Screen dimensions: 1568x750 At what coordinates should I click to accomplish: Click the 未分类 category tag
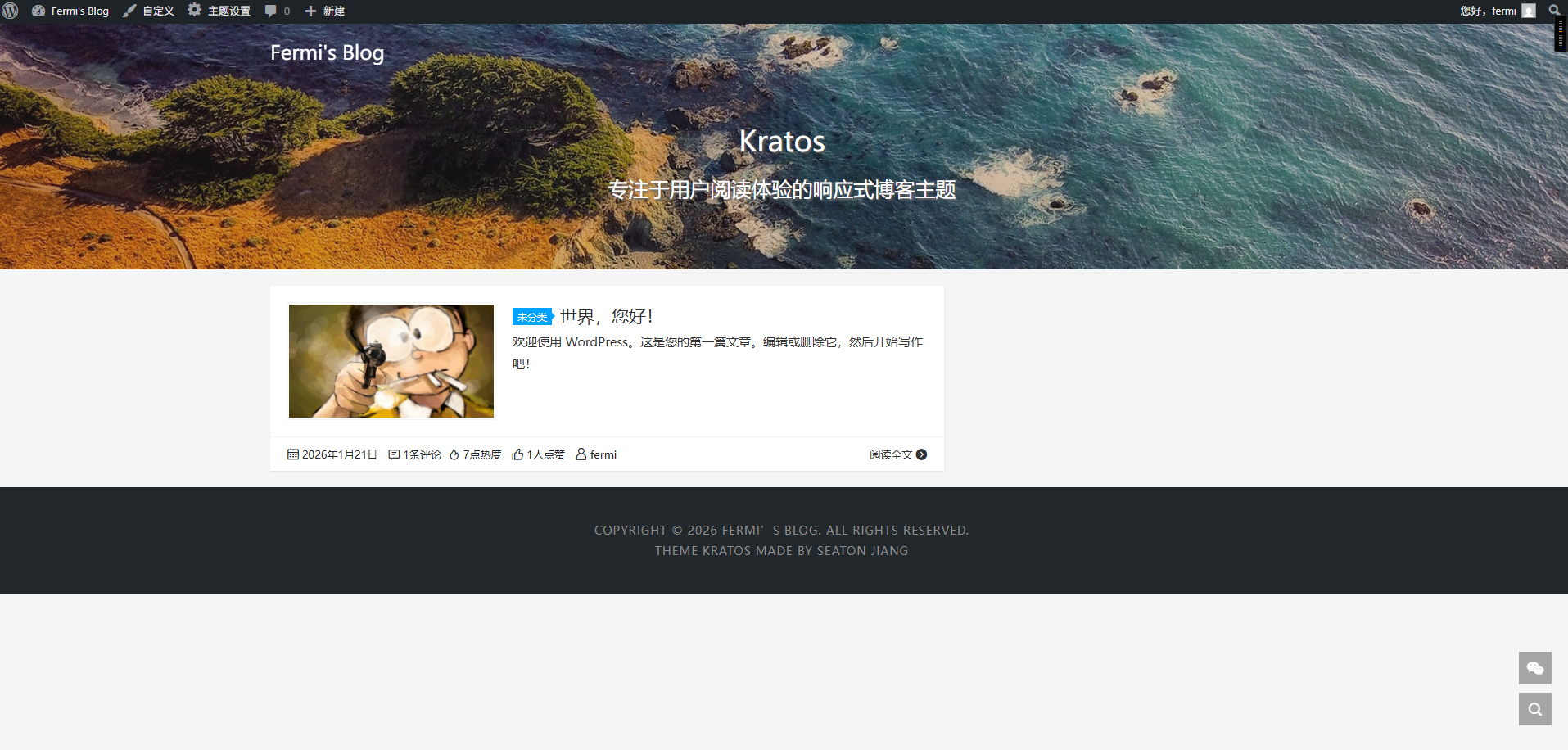tap(532, 317)
